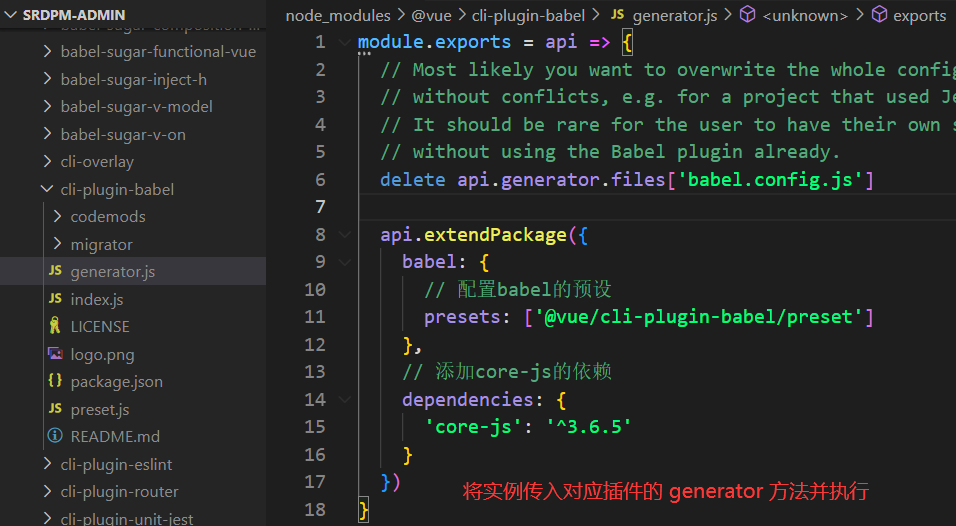Viewport: 956px width, 526px height.
Task: Click the cube icon before exports breadcrumb
Action: 879,14
